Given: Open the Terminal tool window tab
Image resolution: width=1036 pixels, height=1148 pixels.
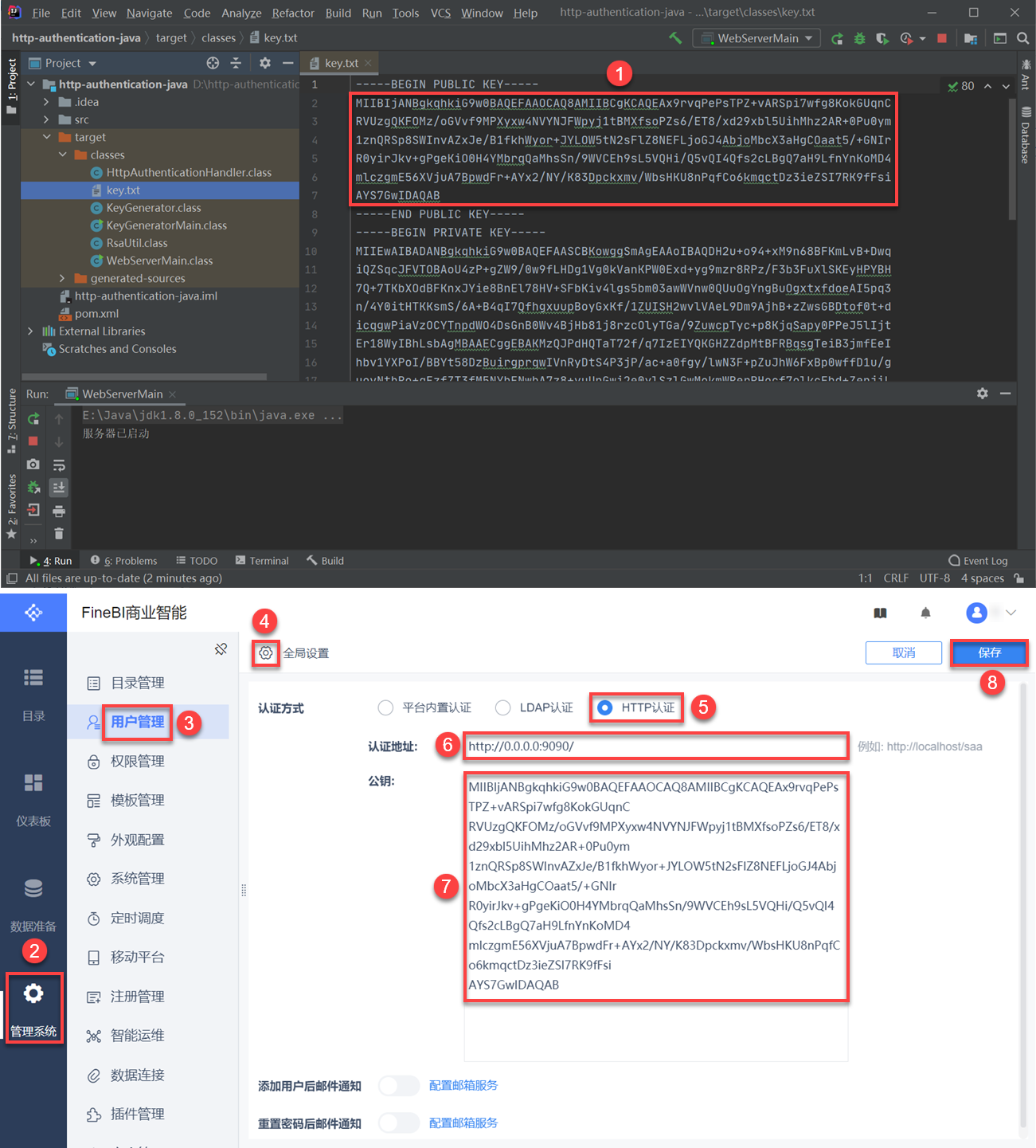Looking at the screenshot, I should 262,561.
